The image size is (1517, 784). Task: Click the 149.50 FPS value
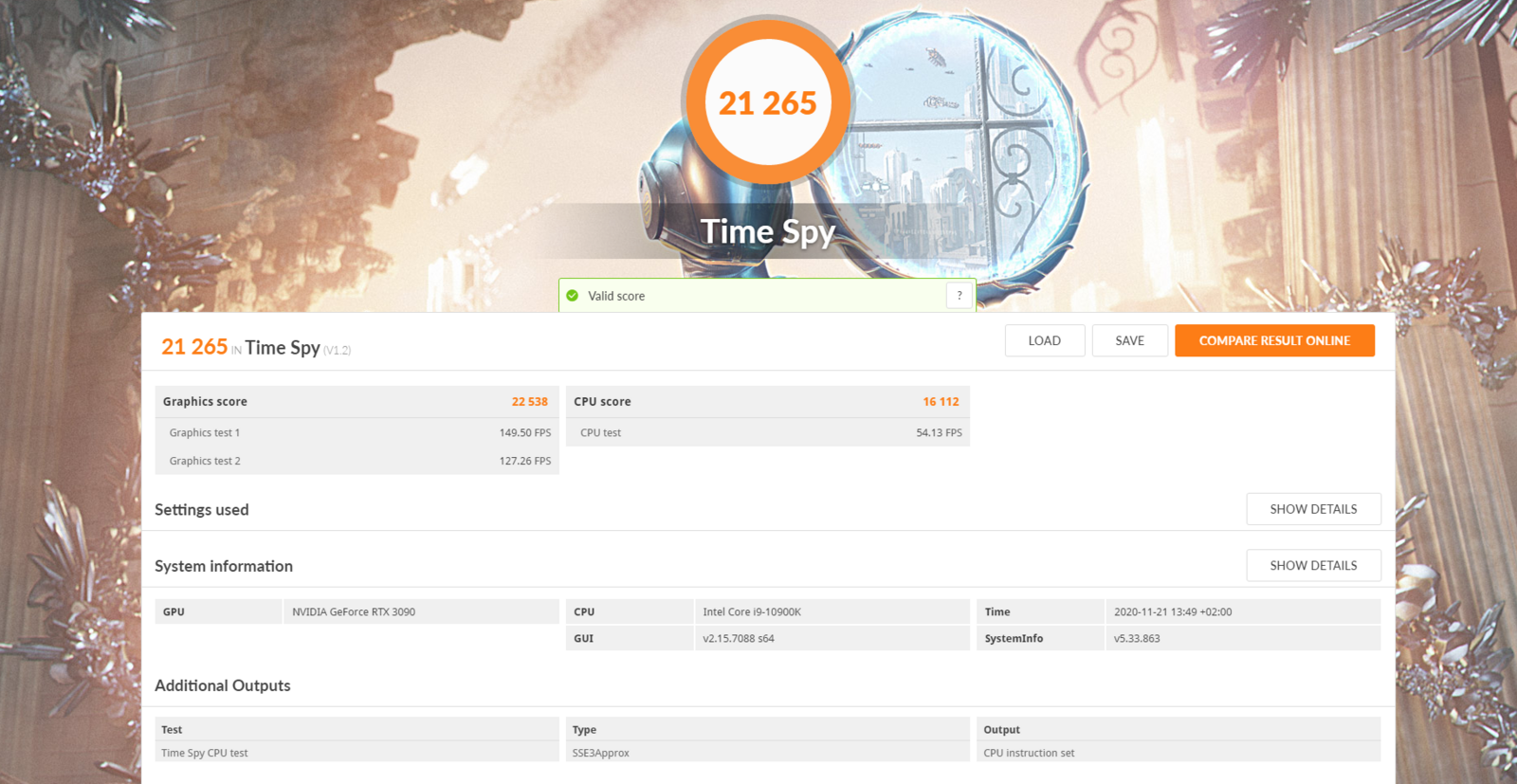(x=525, y=432)
